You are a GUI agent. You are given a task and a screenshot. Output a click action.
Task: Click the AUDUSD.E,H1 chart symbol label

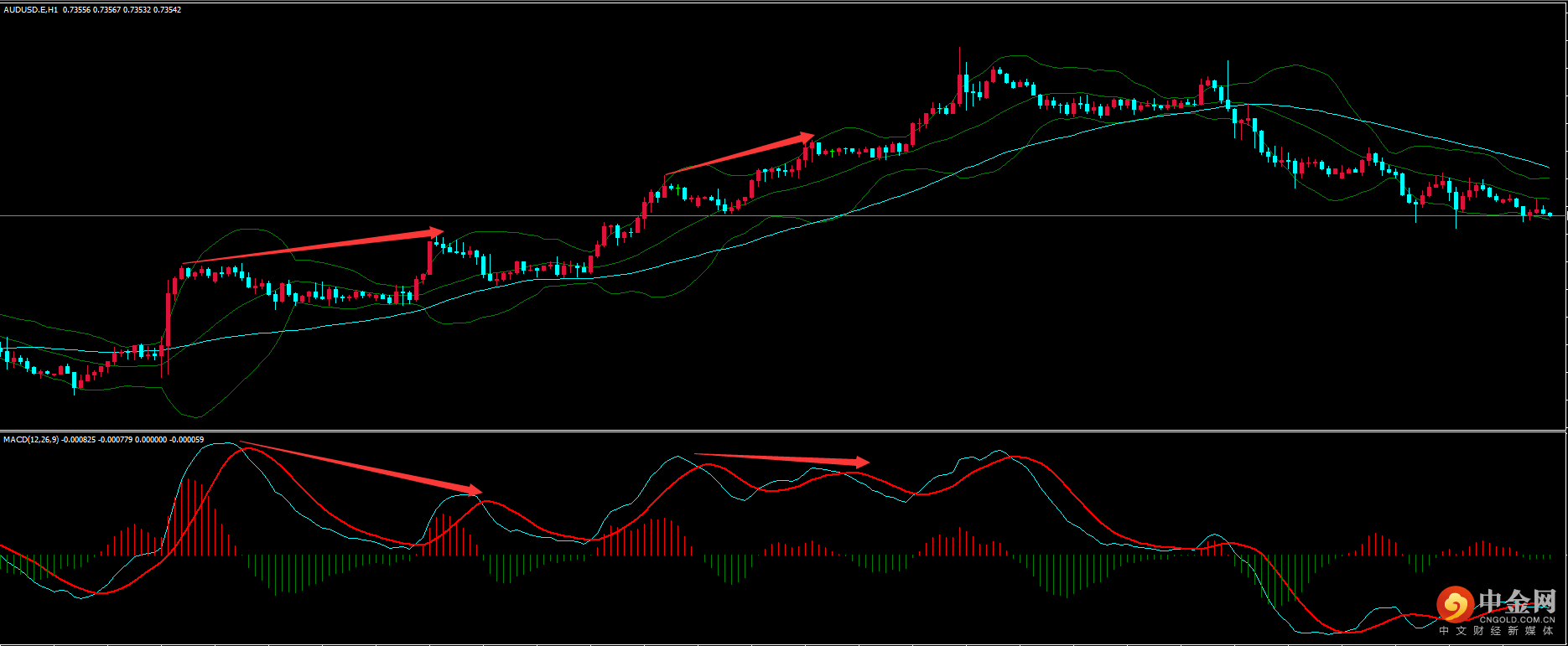(31, 10)
